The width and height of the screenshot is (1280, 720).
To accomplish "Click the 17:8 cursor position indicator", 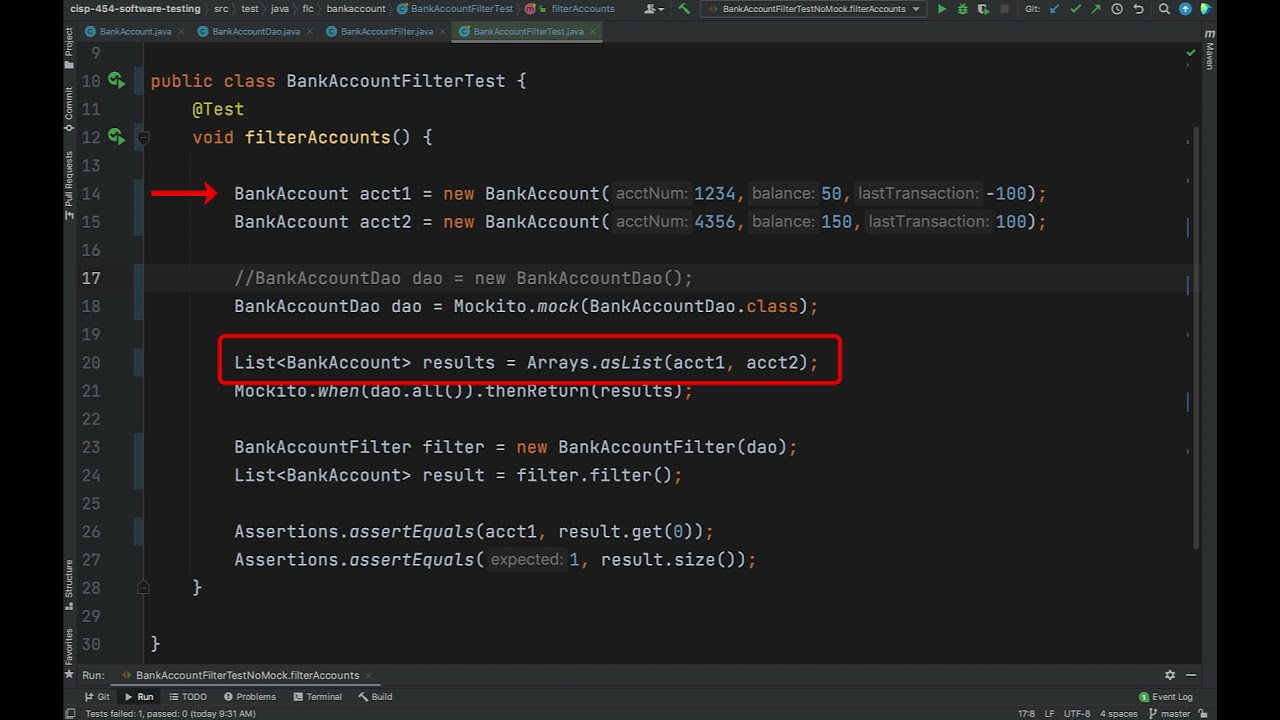I will coord(1026,714).
